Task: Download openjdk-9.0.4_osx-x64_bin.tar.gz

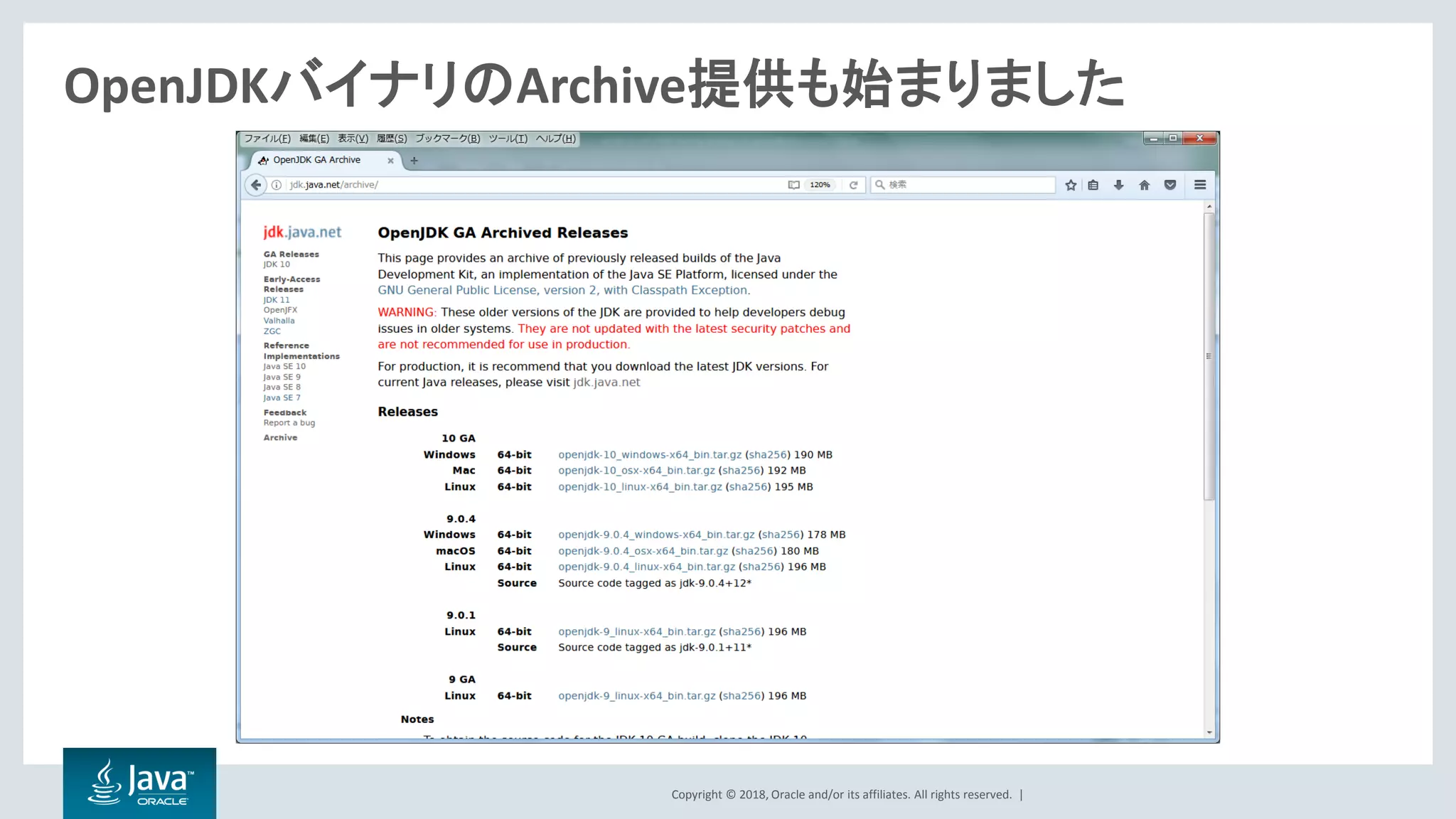Action: [x=643, y=551]
